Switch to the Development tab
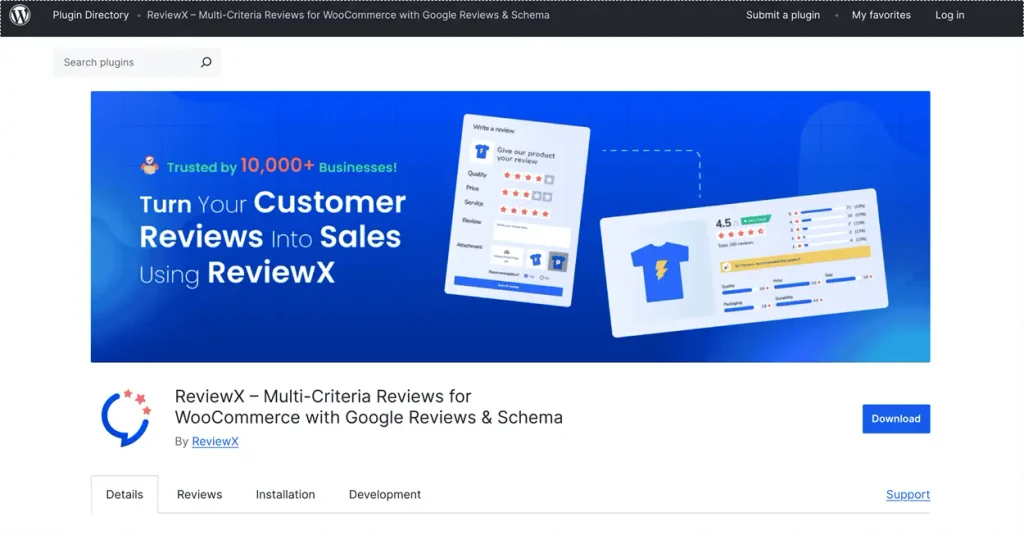This screenshot has width=1024, height=535. [x=385, y=494]
